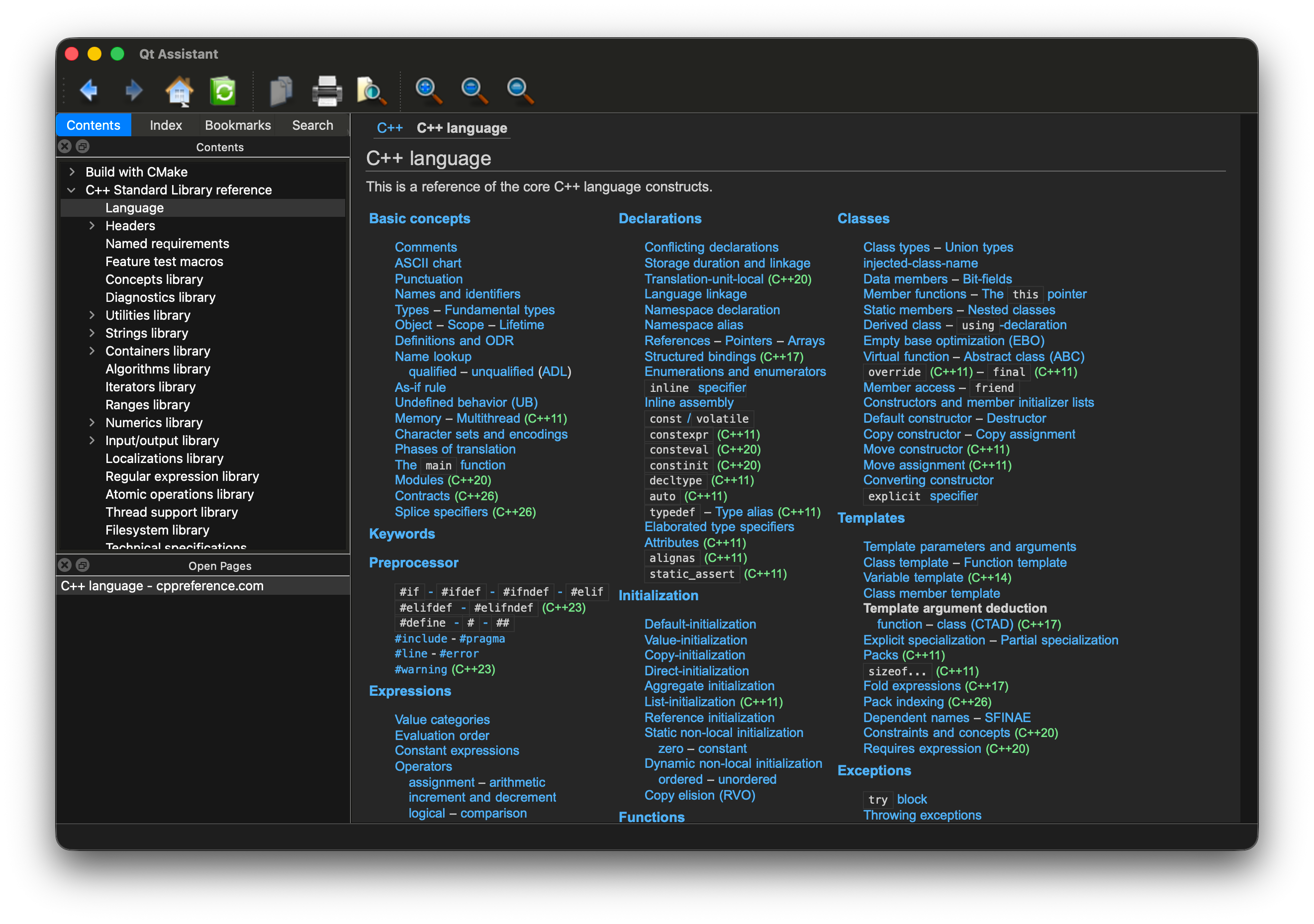Switch to the Search tab
This screenshot has height=924, width=1314.
click(x=312, y=125)
